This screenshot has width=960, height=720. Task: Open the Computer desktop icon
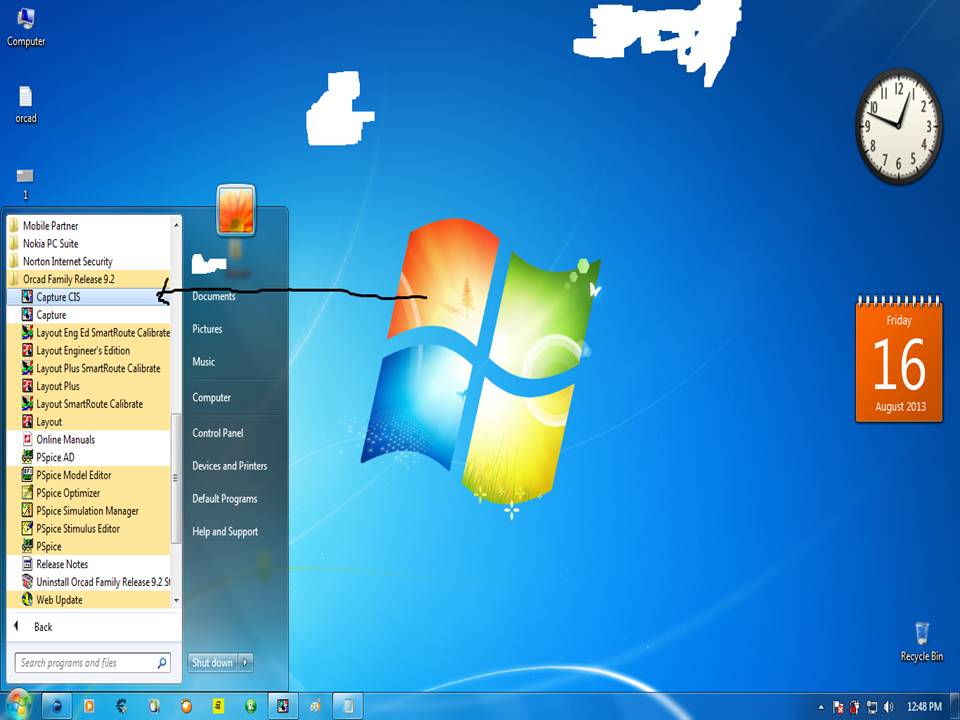pyautogui.click(x=26, y=28)
